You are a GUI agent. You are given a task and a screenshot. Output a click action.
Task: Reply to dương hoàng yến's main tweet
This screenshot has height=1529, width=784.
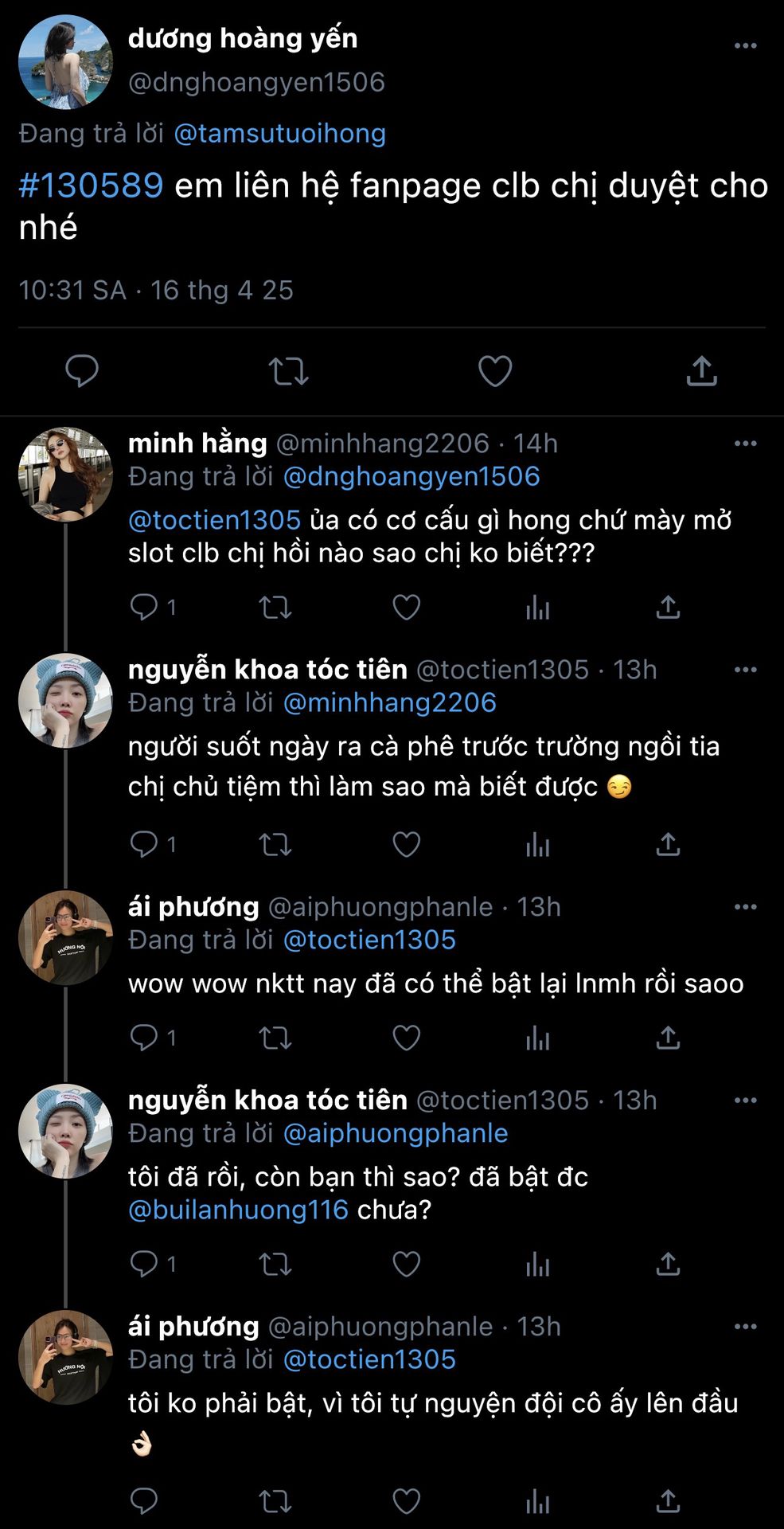(x=81, y=371)
